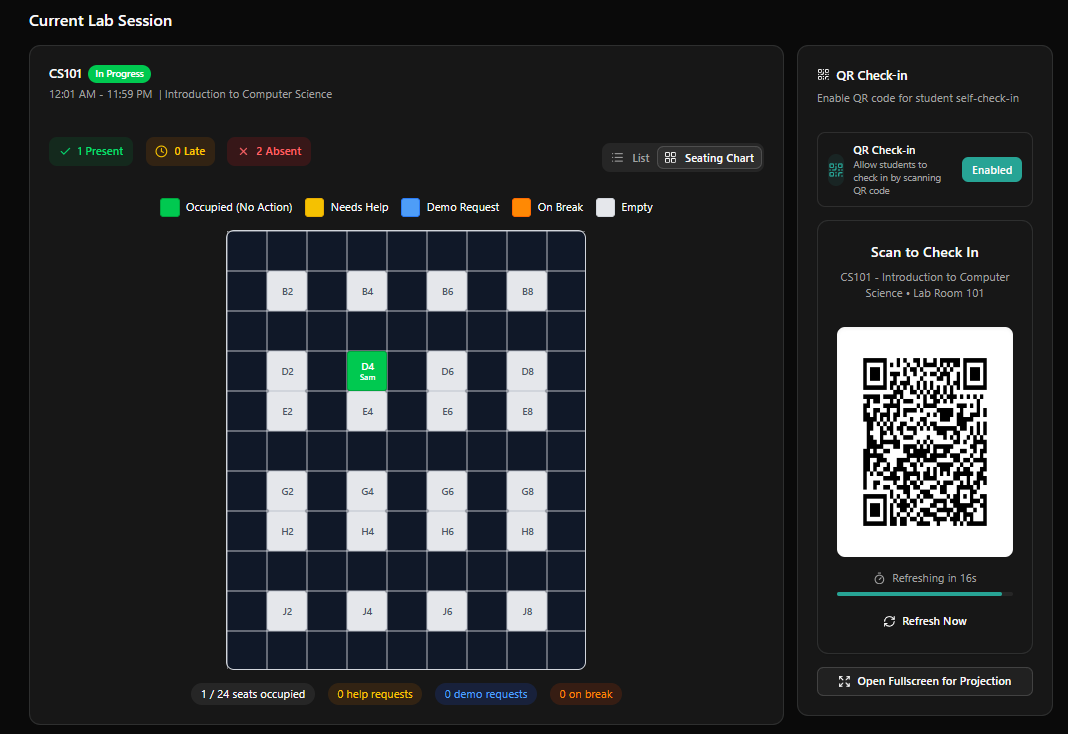Screen dimensions: 1068x734
Task: Select seat B6
Action: [x=447, y=291]
